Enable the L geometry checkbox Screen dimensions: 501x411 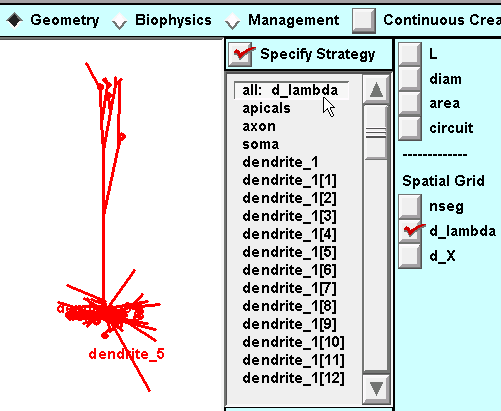(x=410, y=54)
